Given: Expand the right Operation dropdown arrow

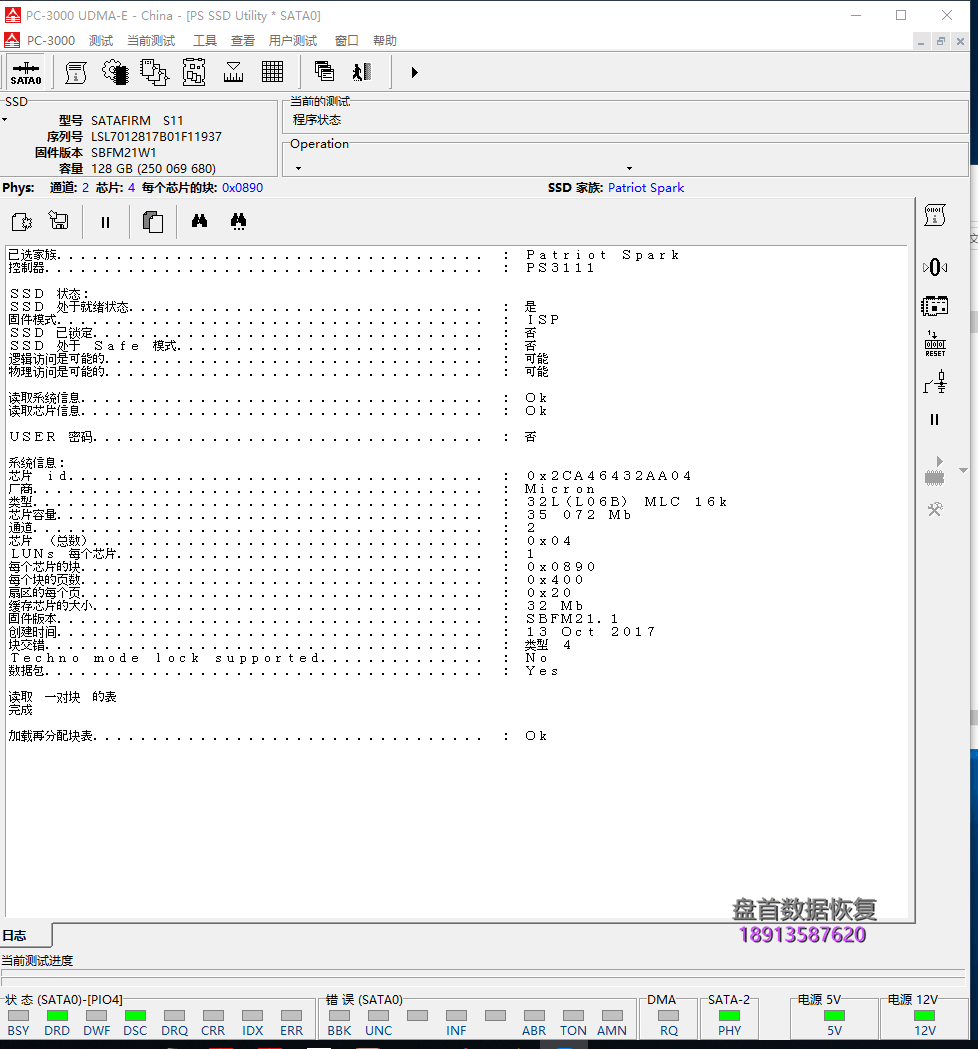Looking at the screenshot, I should (629, 169).
